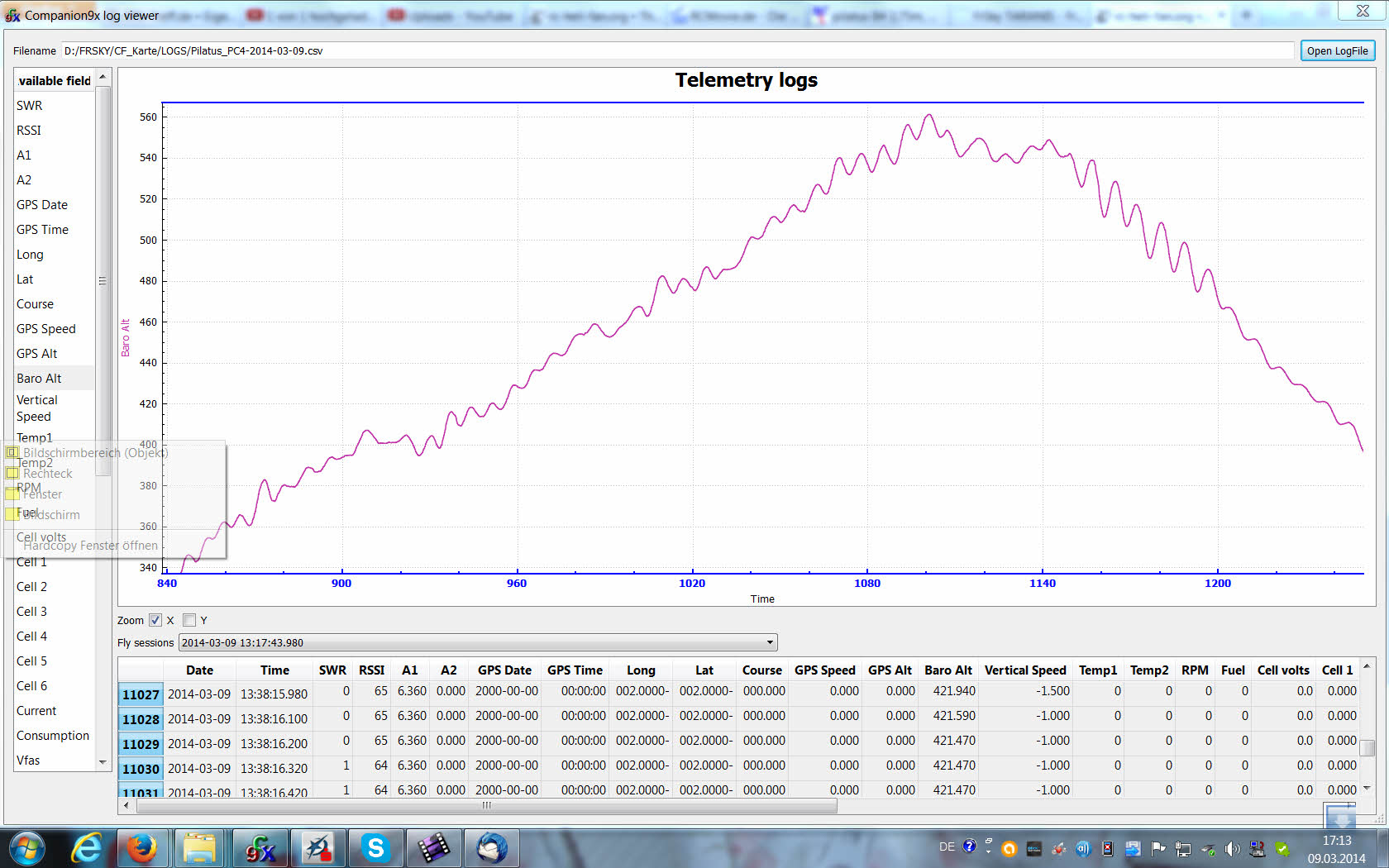Open Windows Explorer folder icon in taskbar
The image size is (1389, 868).
[x=199, y=848]
